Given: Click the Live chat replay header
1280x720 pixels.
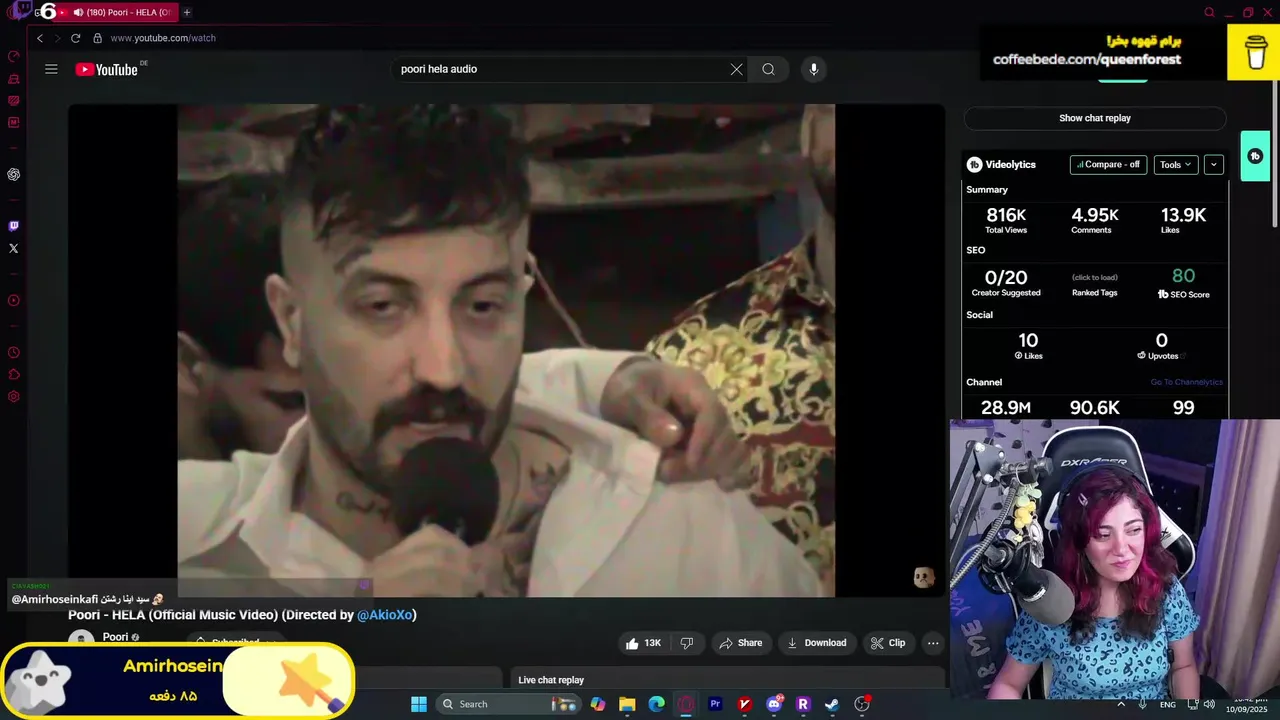Looking at the screenshot, I should (x=551, y=680).
